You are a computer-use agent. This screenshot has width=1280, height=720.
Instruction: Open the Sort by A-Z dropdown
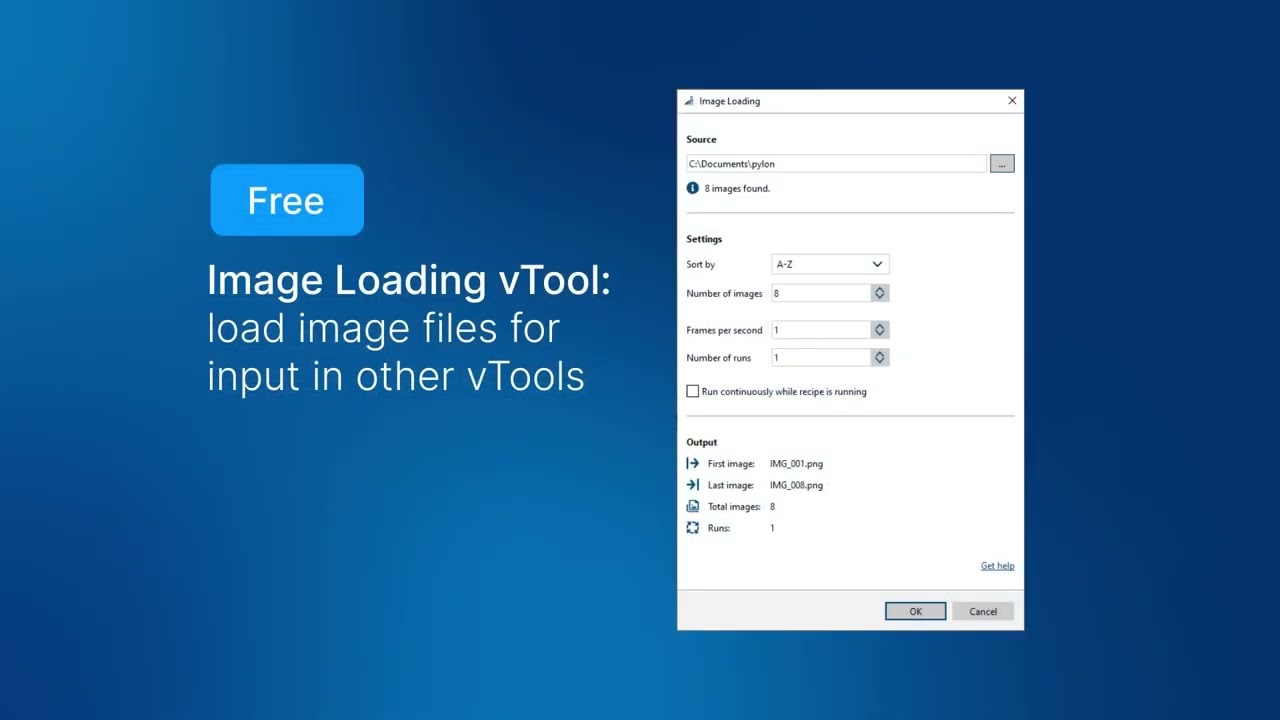[830, 265]
